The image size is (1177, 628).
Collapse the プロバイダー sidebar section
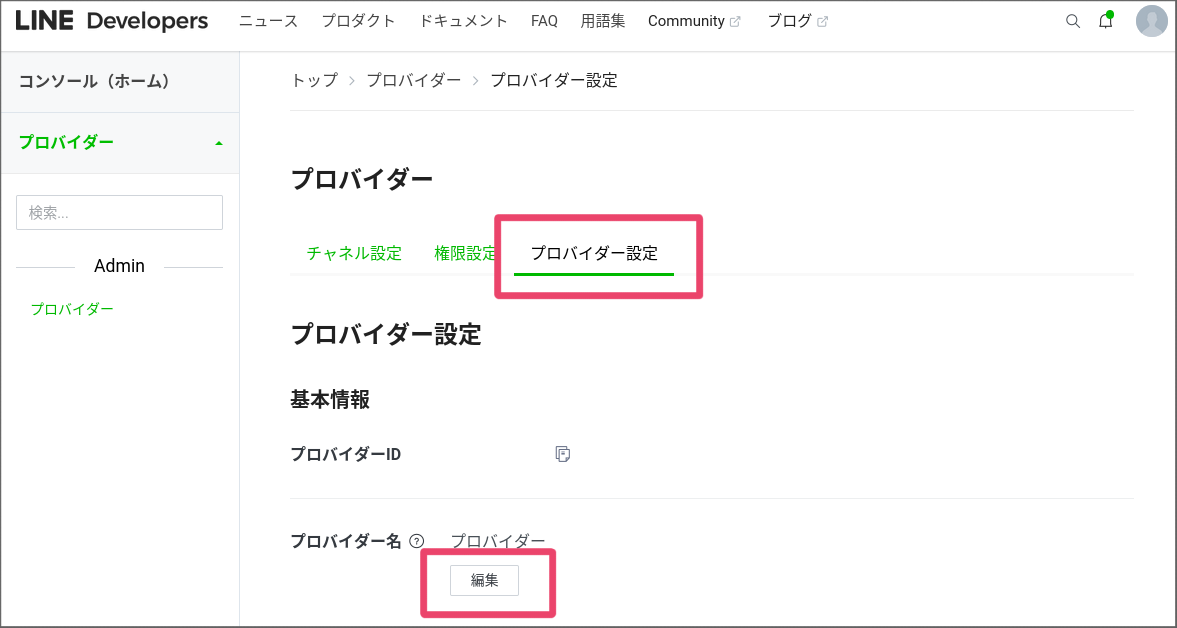[x=218, y=142]
